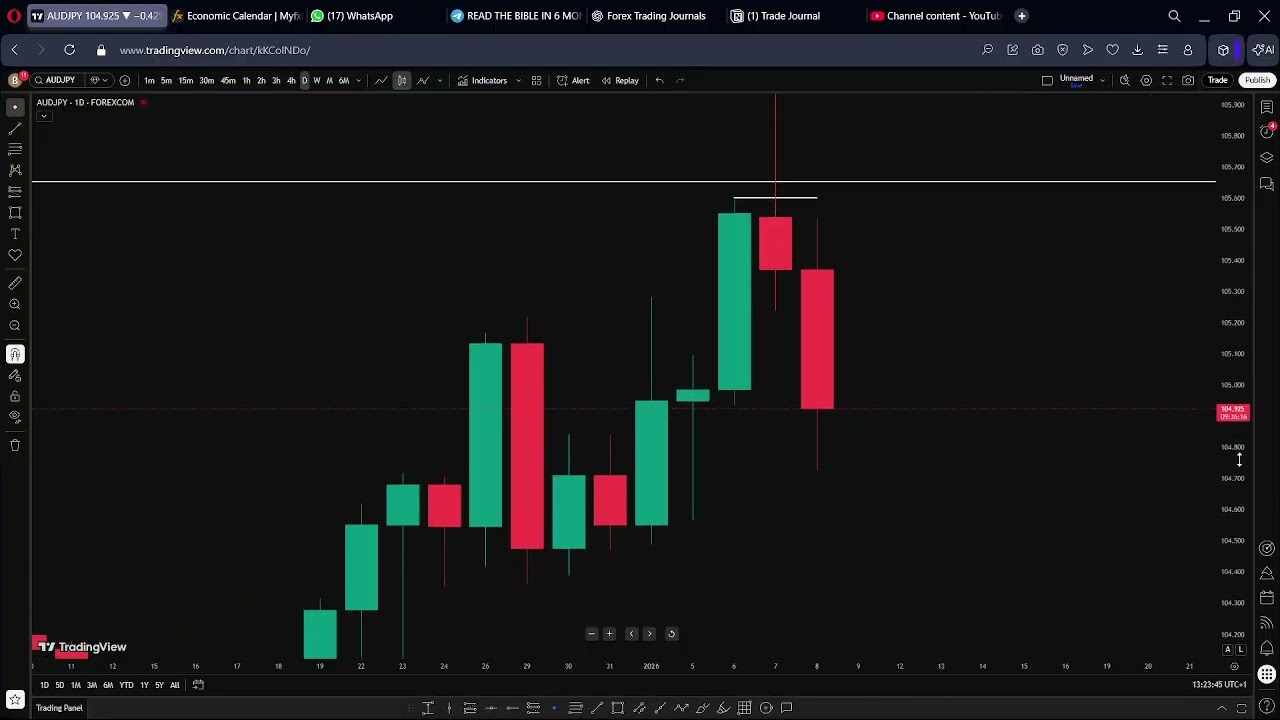Select the text annotation tool
Screen dimensions: 1280x720
coord(15,234)
